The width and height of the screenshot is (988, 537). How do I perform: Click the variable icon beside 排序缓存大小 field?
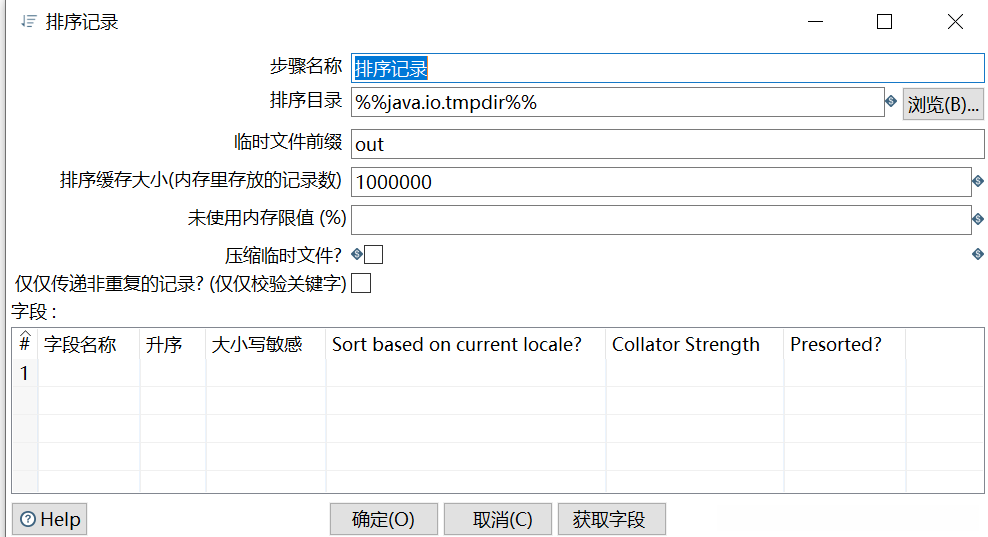point(978,181)
